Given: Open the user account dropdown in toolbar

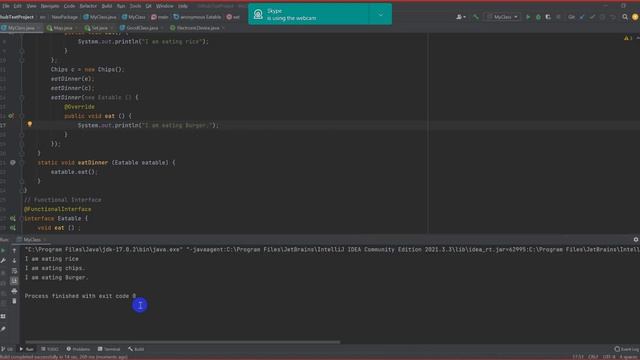Looking at the screenshot, I should 461,17.
